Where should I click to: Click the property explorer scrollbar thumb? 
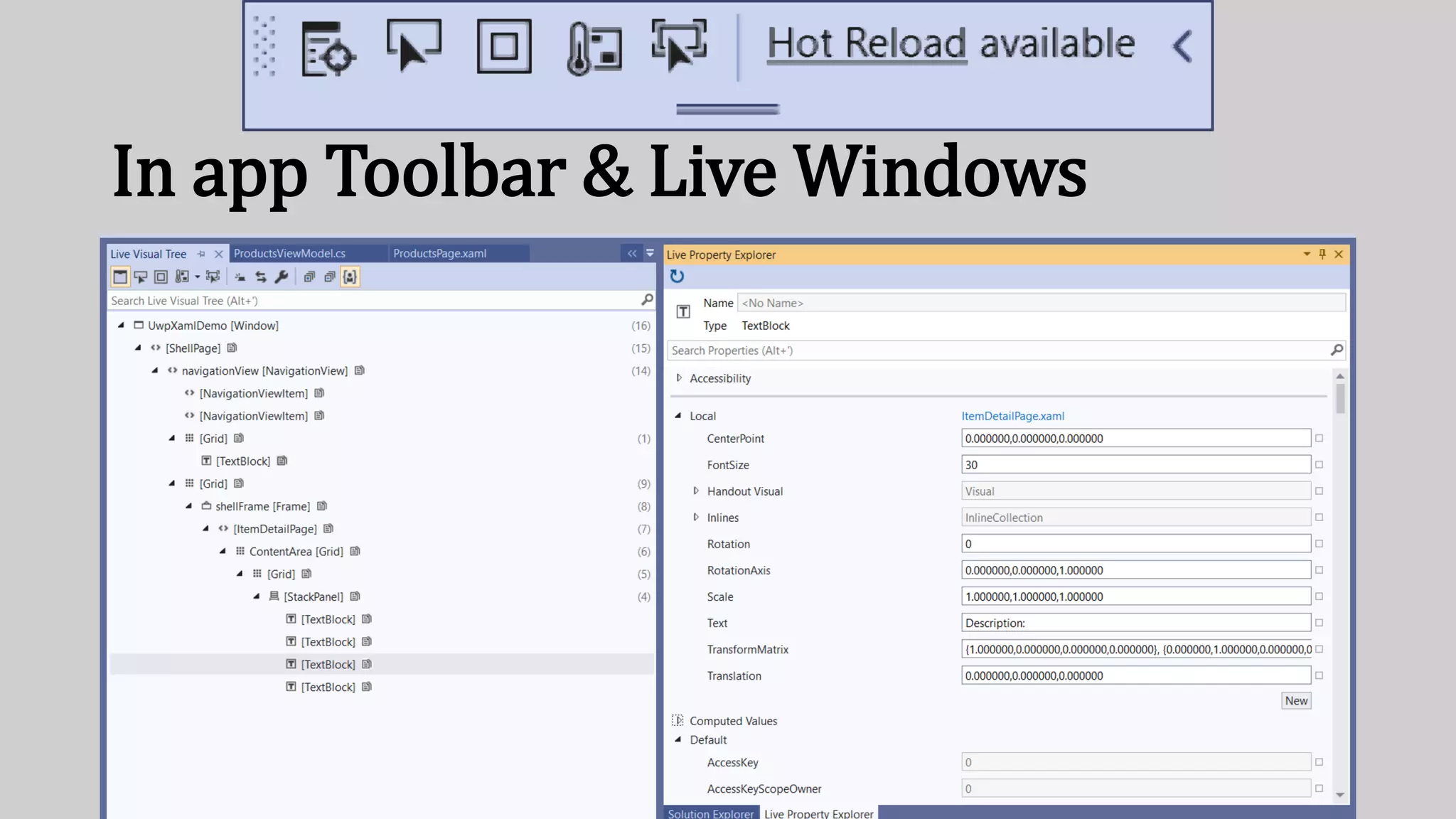tap(1340, 399)
